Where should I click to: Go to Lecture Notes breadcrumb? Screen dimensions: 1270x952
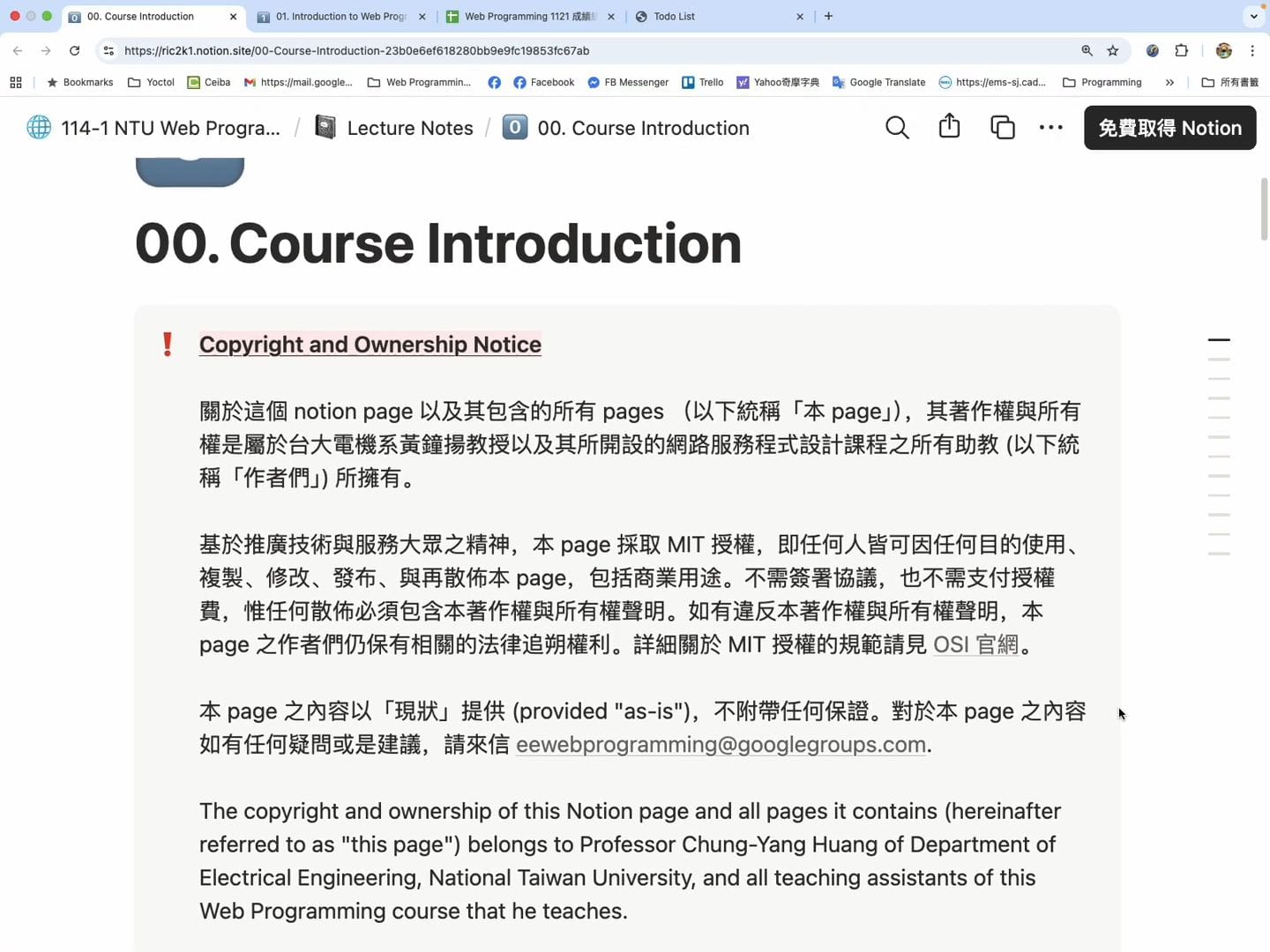click(409, 128)
